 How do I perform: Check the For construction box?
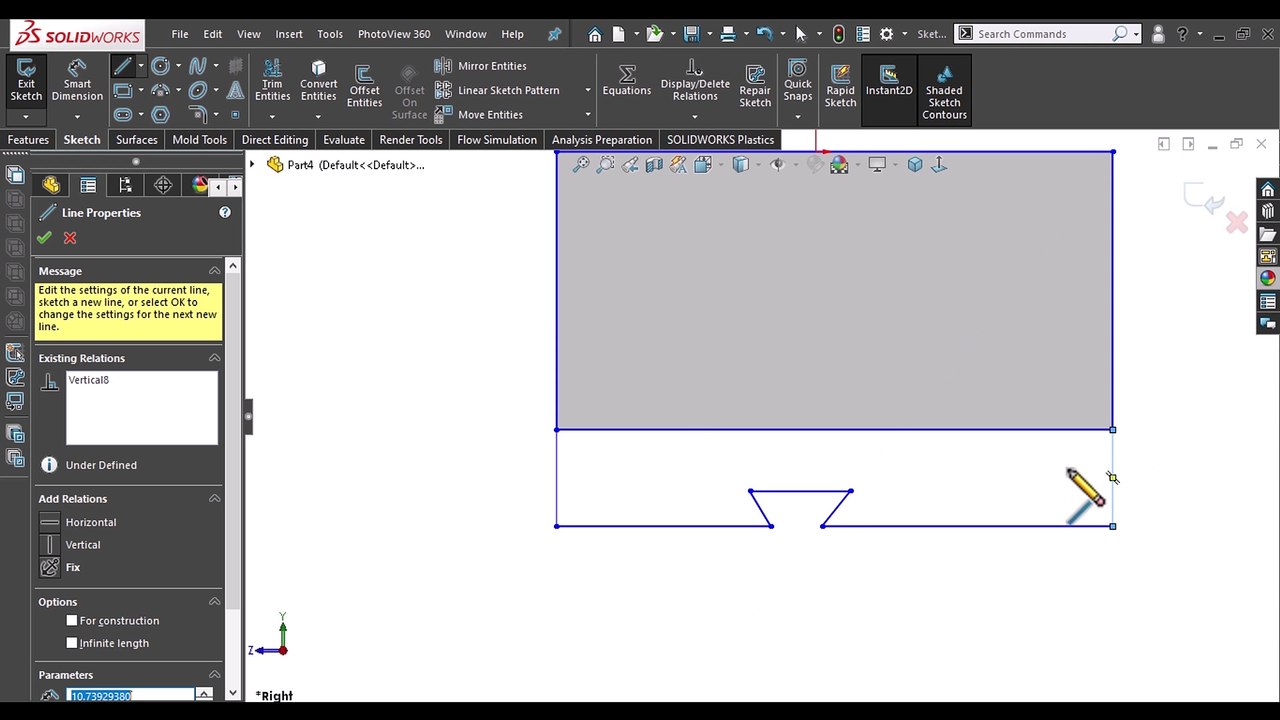[x=71, y=621]
